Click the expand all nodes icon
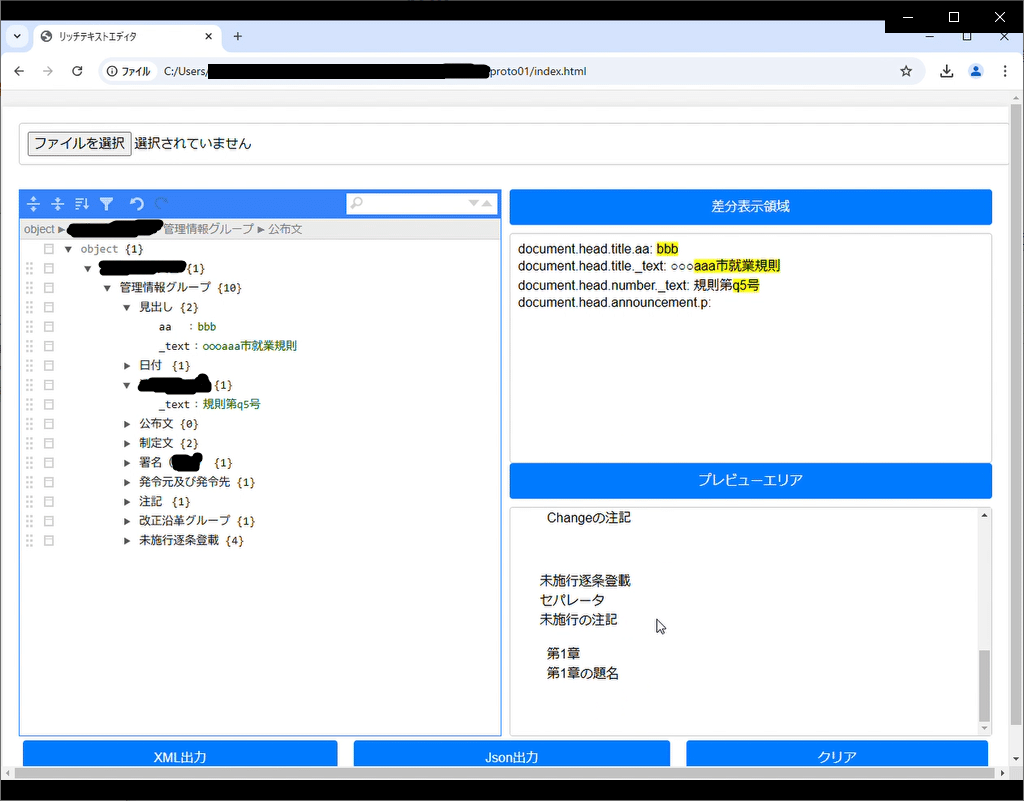 click(33, 204)
